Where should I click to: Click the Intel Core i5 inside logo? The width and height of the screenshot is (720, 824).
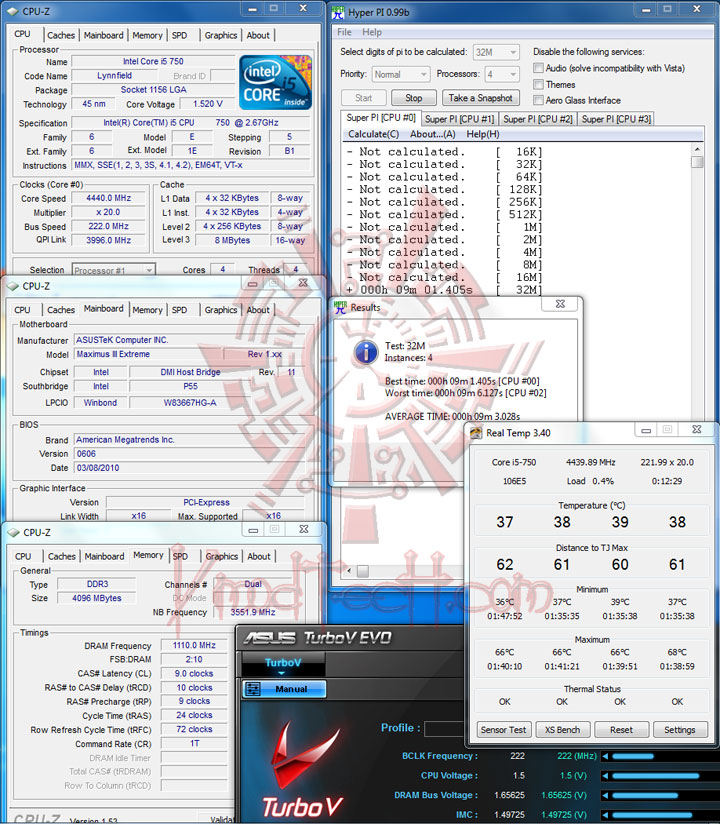[x=275, y=83]
